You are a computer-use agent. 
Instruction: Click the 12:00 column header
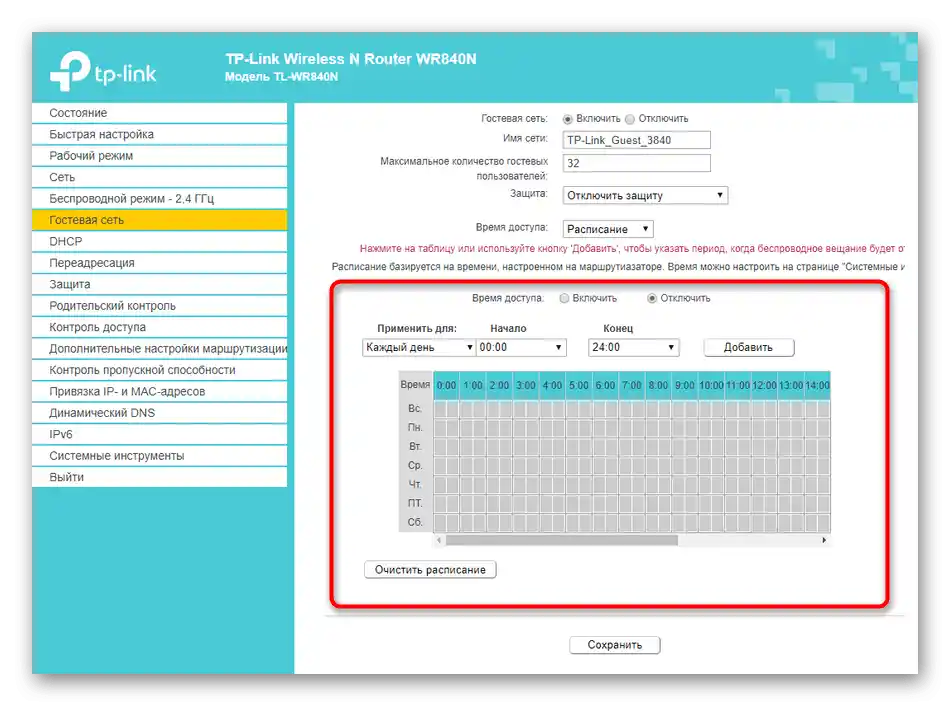point(764,385)
